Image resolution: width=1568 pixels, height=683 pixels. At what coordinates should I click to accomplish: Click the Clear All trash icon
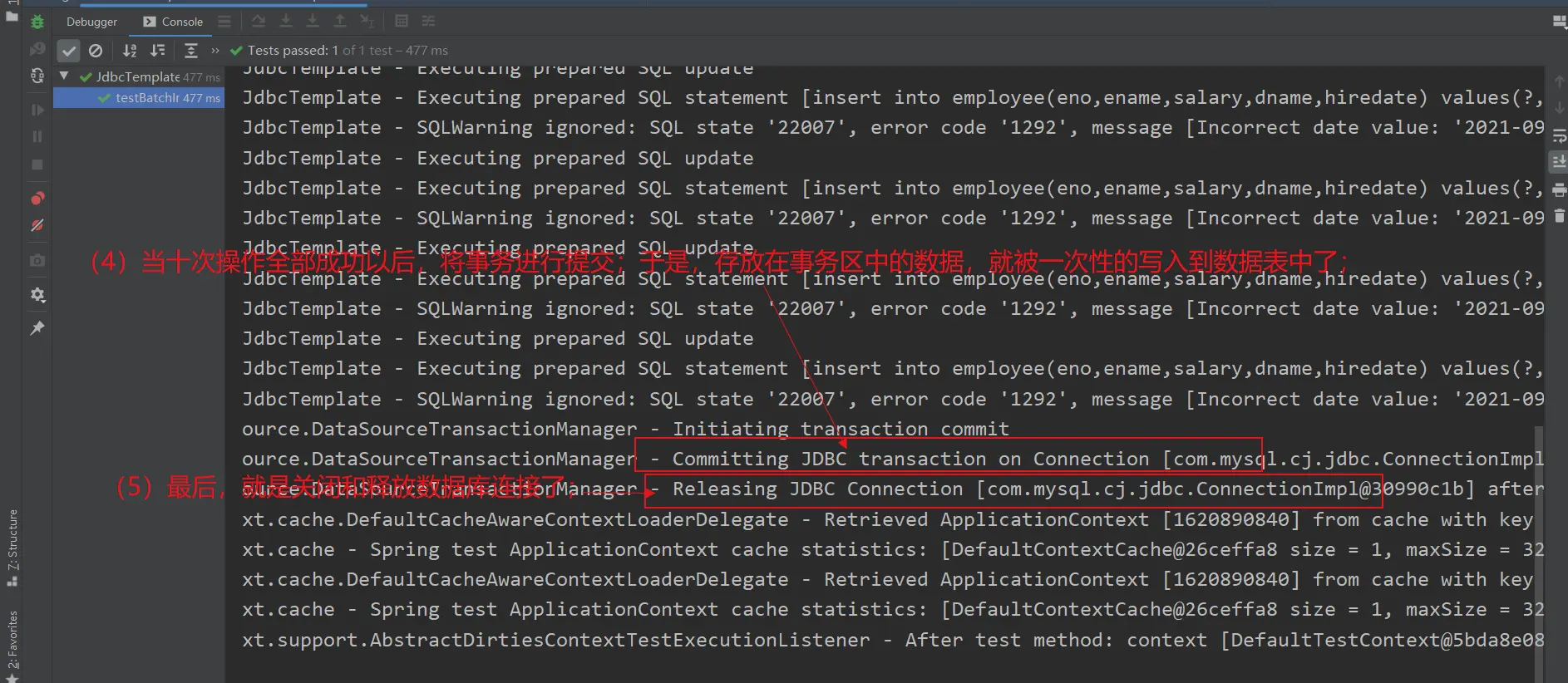(1560, 216)
